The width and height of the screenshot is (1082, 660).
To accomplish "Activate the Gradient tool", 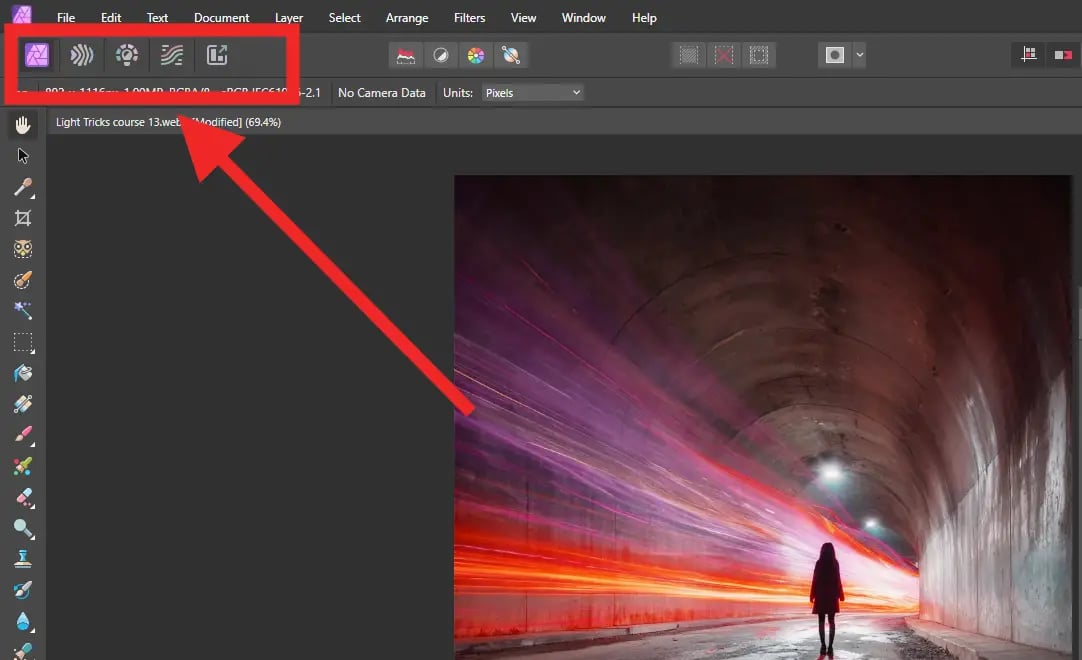I will point(23,404).
